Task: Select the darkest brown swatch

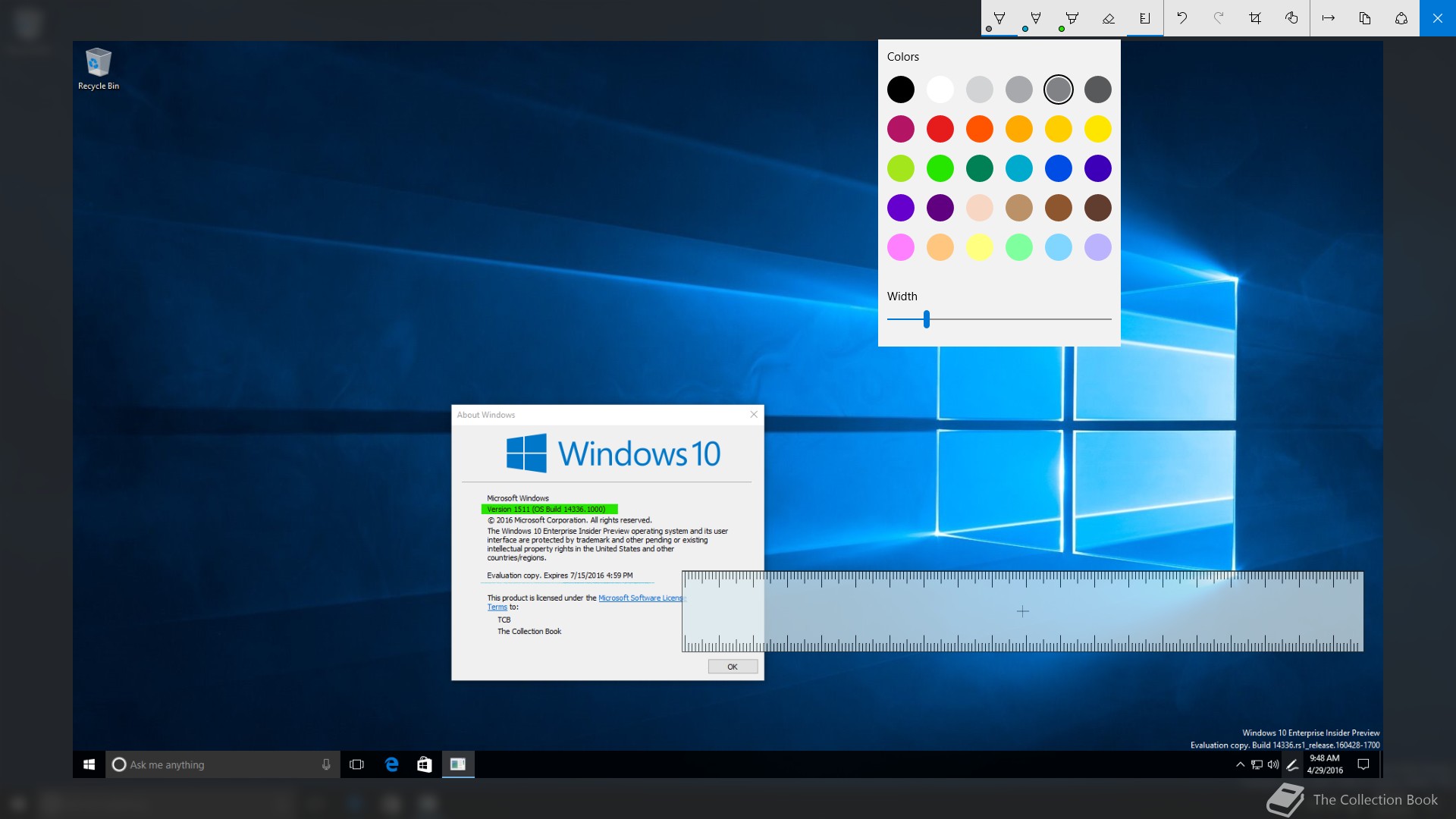Action: pyautogui.click(x=1098, y=208)
